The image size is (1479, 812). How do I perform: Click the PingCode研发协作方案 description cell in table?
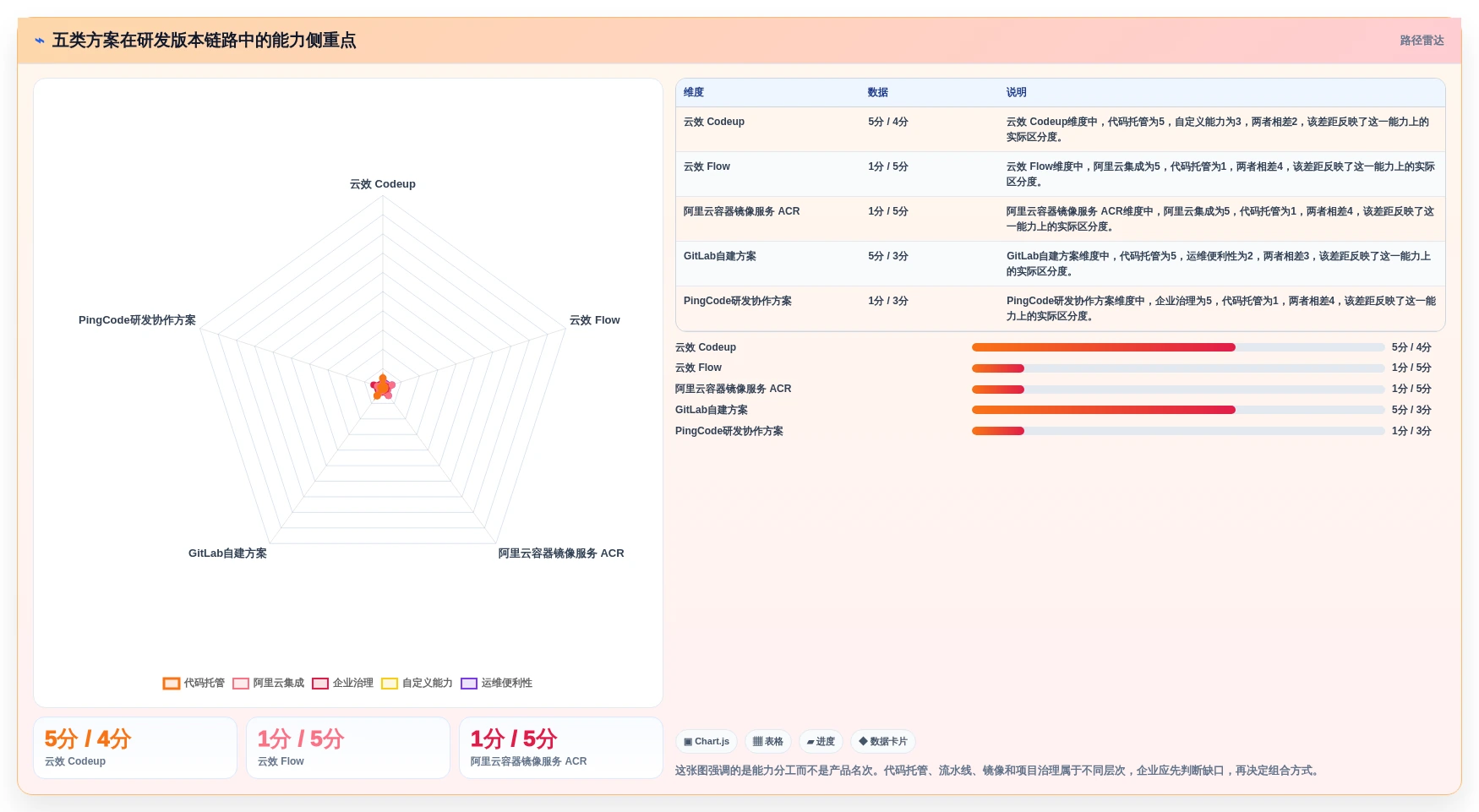1221,308
